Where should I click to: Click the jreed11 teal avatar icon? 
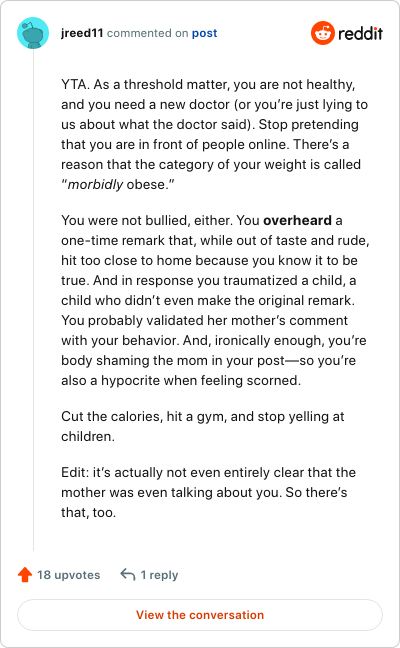click(x=33, y=33)
